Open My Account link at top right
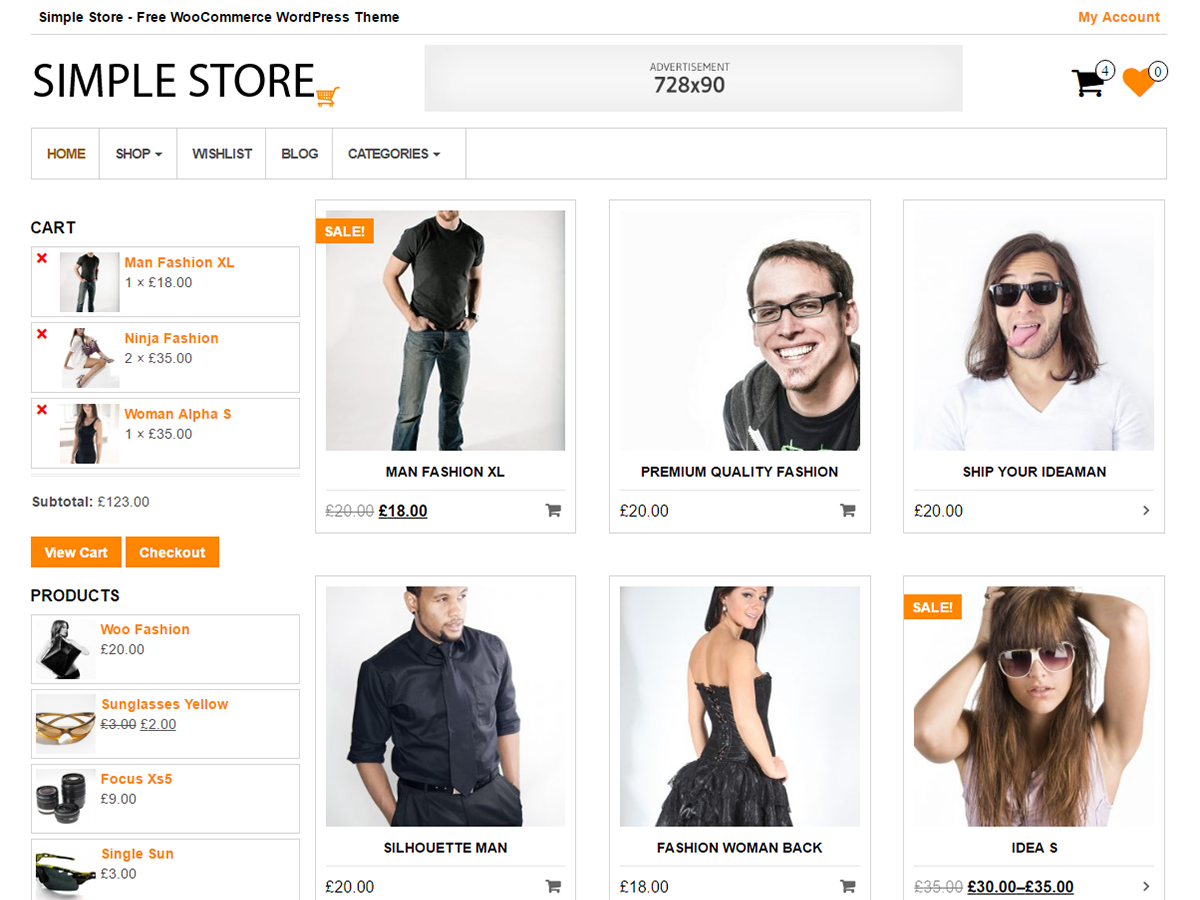 [x=1119, y=17]
